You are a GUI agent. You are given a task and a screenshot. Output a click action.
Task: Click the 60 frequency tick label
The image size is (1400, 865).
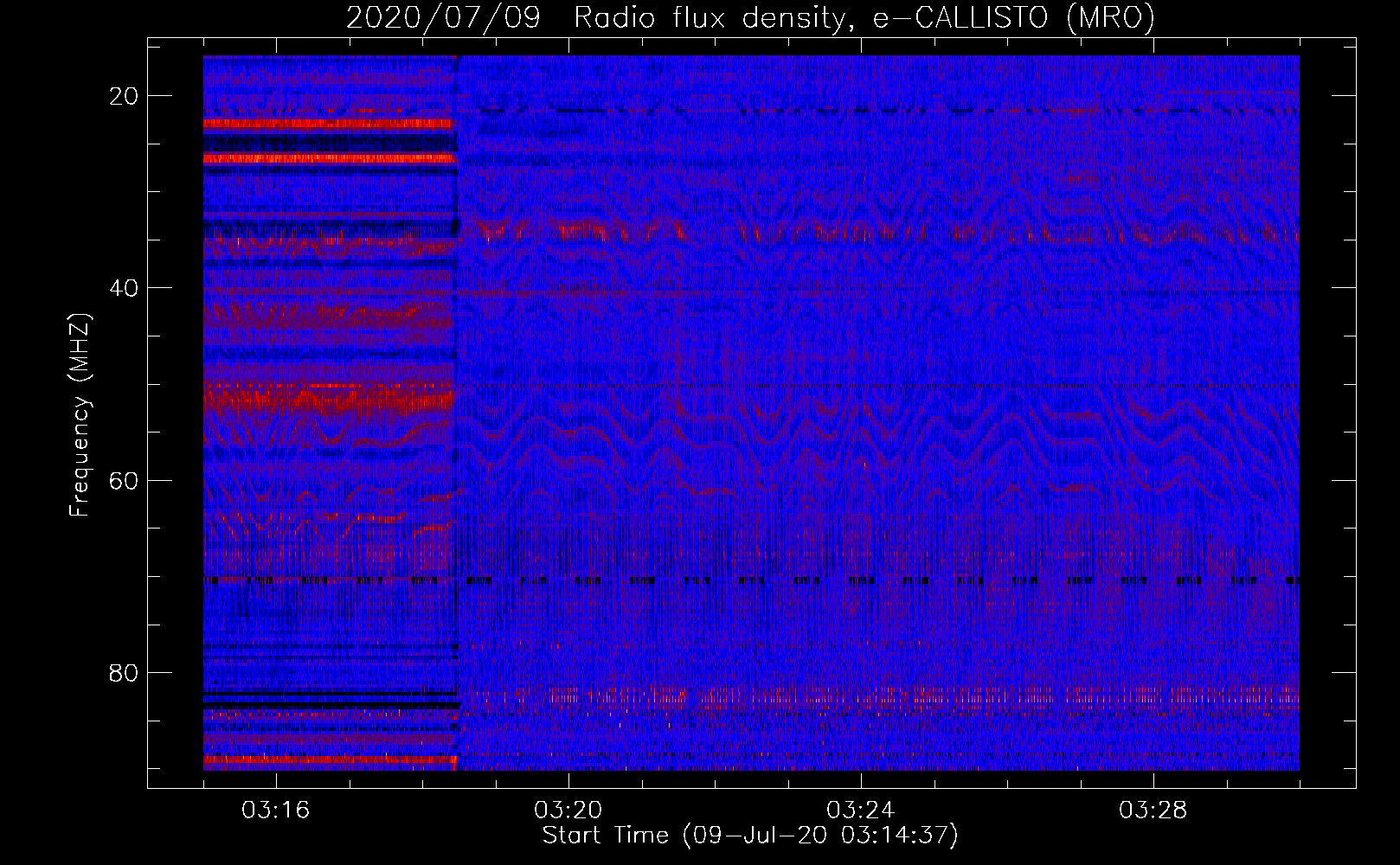pyautogui.click(x=124, y=481)
